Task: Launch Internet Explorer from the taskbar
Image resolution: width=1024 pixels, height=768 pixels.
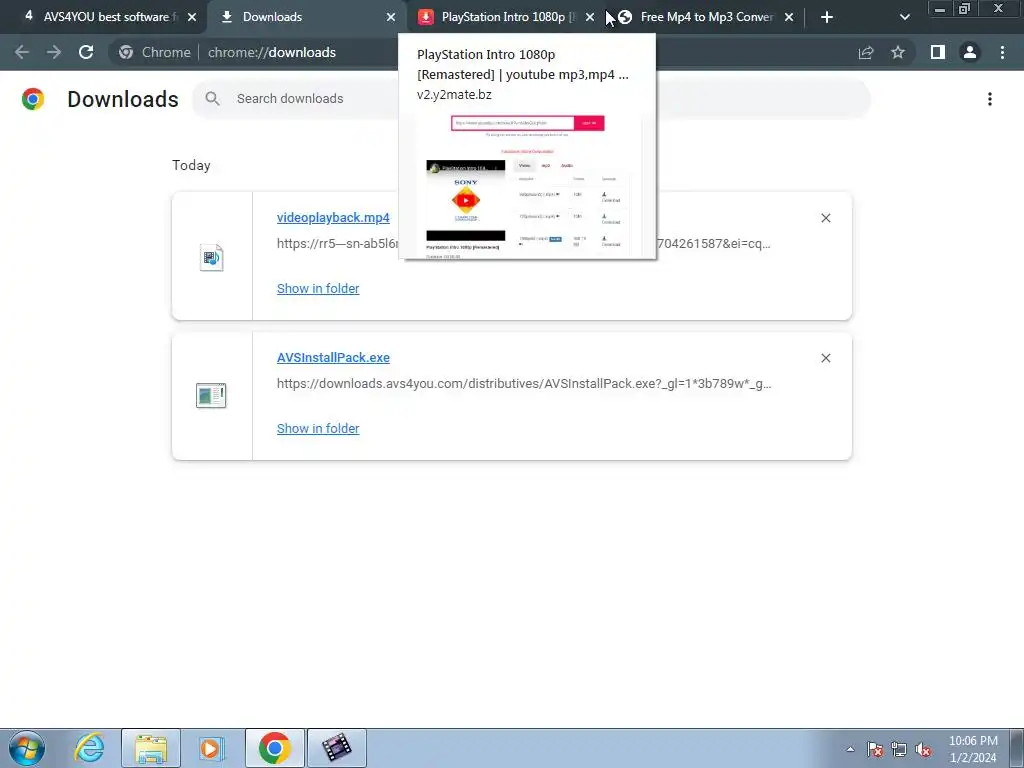Action: [x=89, y=748]
